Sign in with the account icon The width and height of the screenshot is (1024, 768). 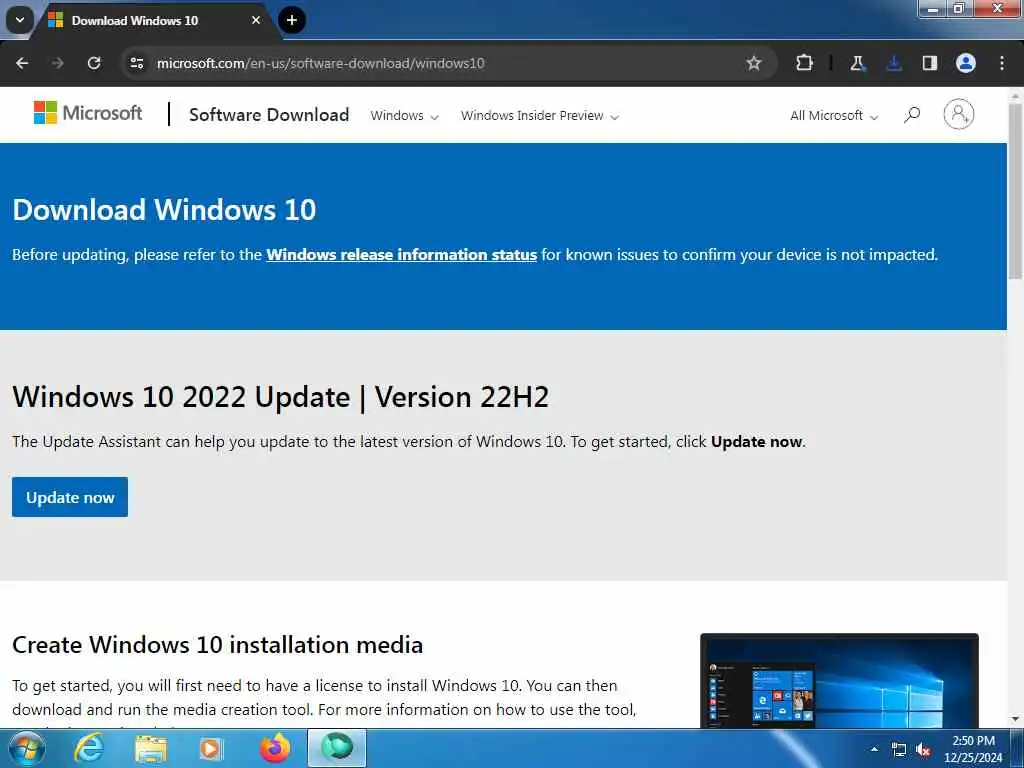pos(959,114)
